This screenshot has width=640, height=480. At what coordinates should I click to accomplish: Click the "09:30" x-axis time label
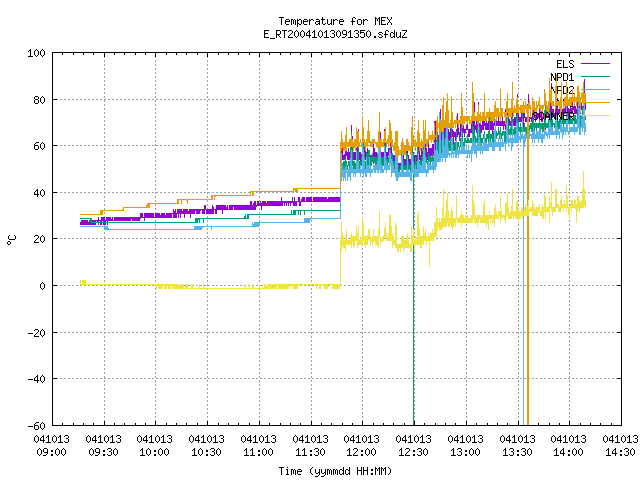pyautogui.click(x=104, y=452)
